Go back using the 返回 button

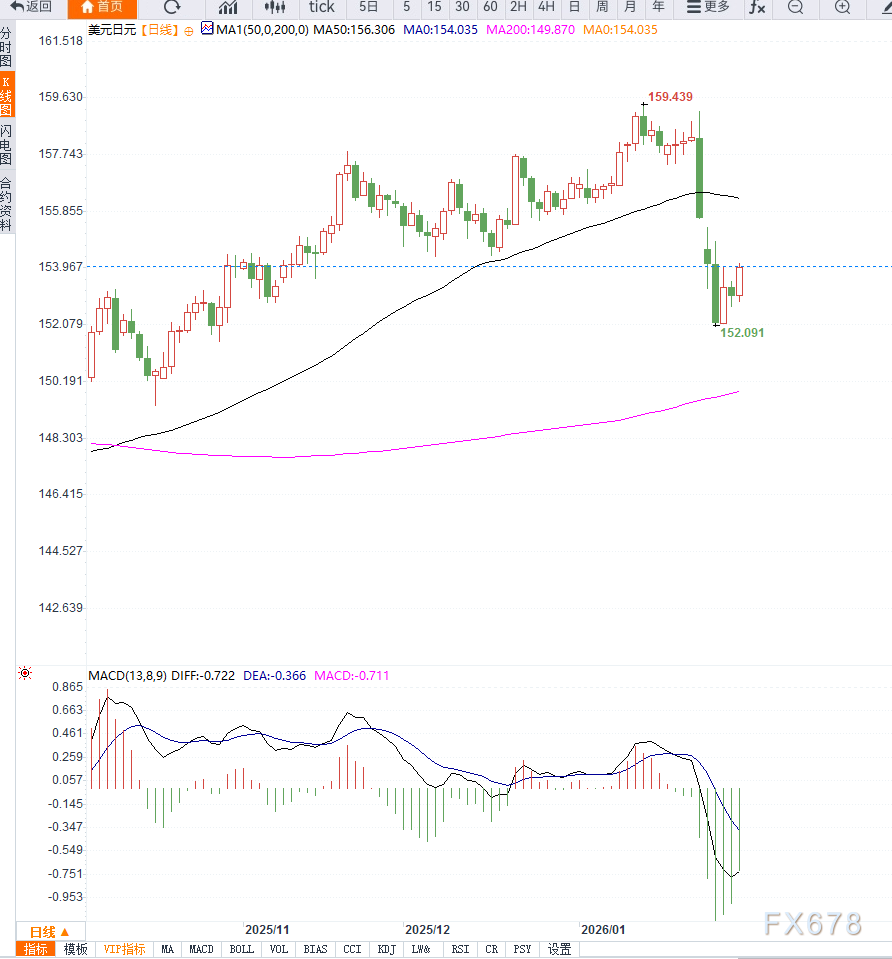(x=32, y=7)
